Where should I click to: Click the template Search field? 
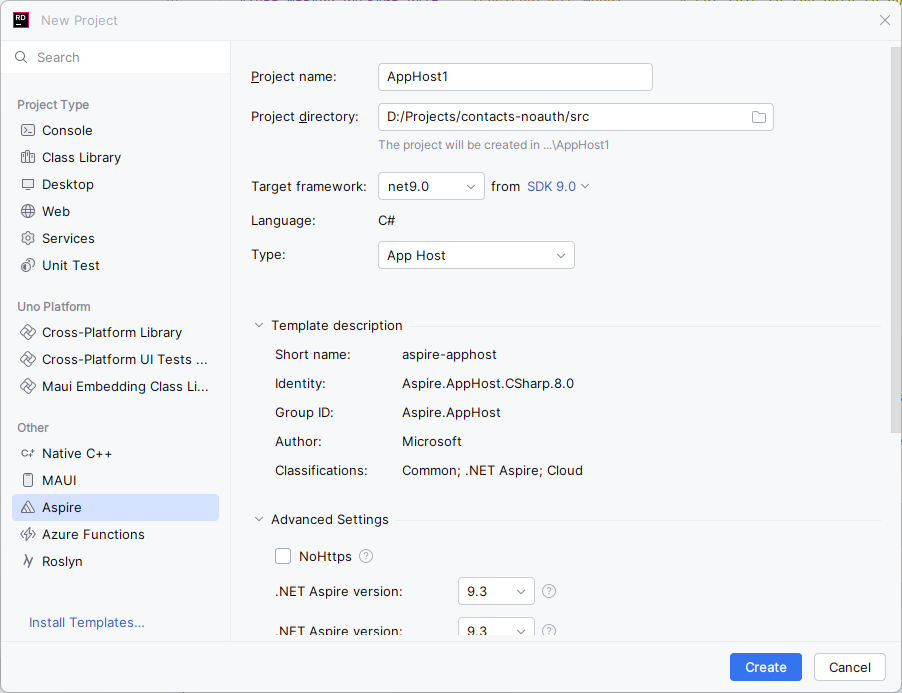pos(116,57)
